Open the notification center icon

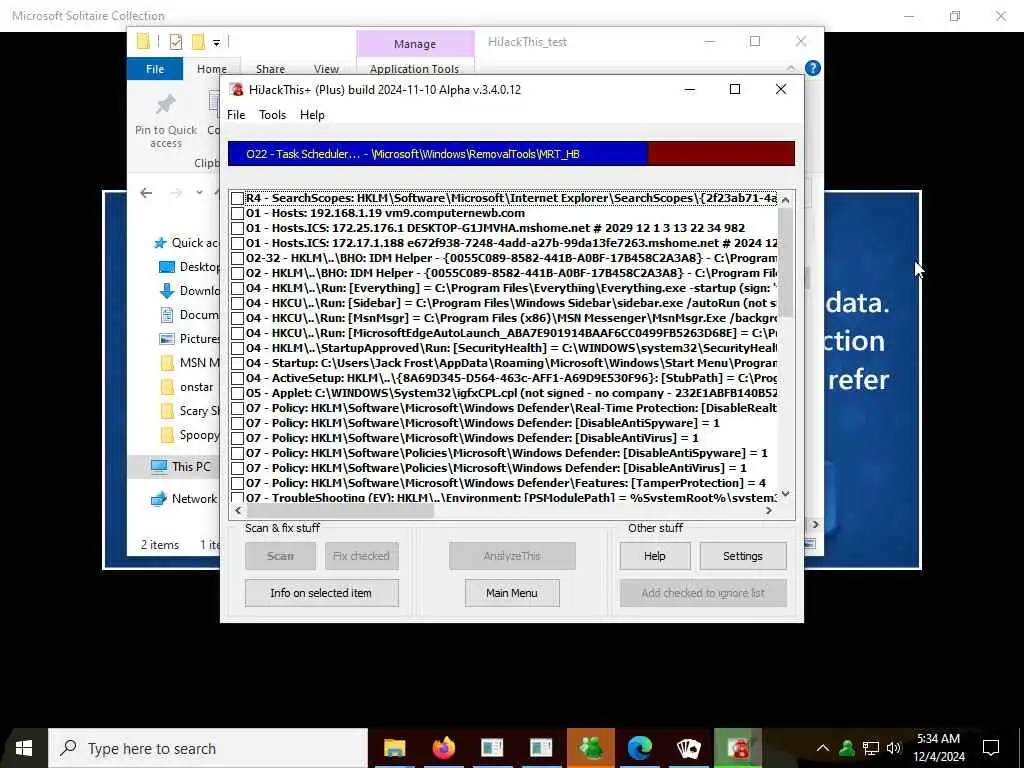[991, 748]
